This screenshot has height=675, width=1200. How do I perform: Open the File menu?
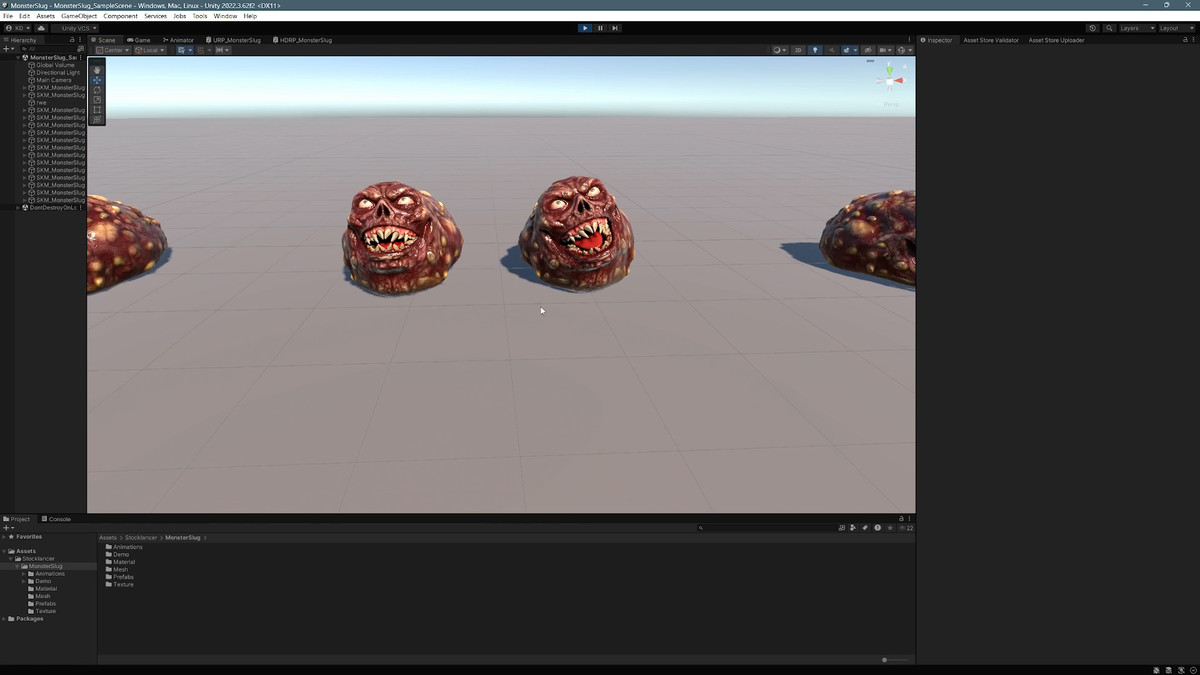coord(8,16)
